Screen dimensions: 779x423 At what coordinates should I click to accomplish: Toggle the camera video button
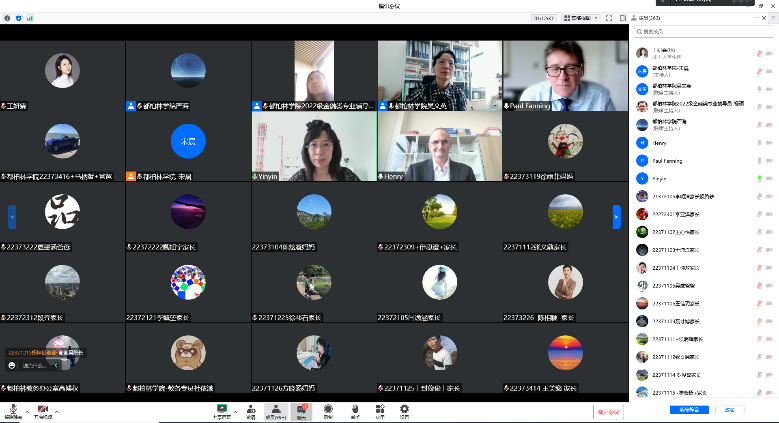[43, 409]
